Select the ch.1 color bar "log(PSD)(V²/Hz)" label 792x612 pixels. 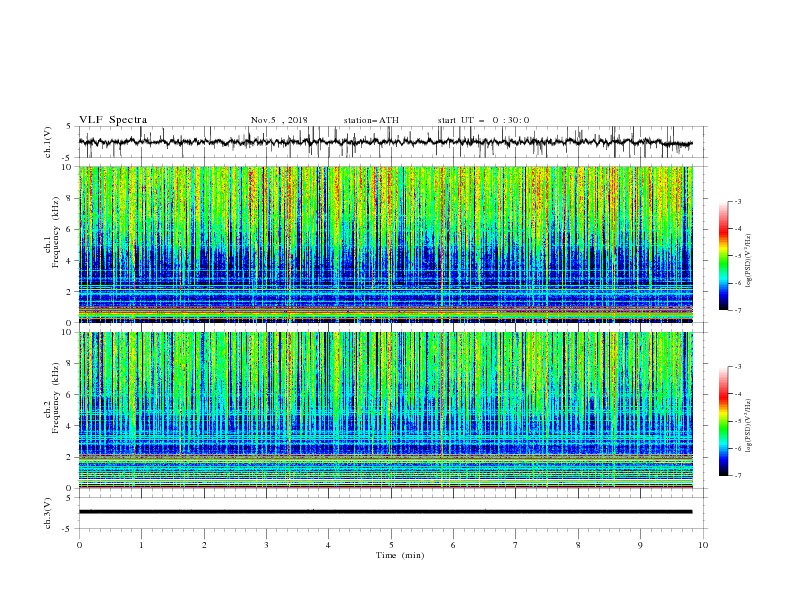click(x=749, y=261)
